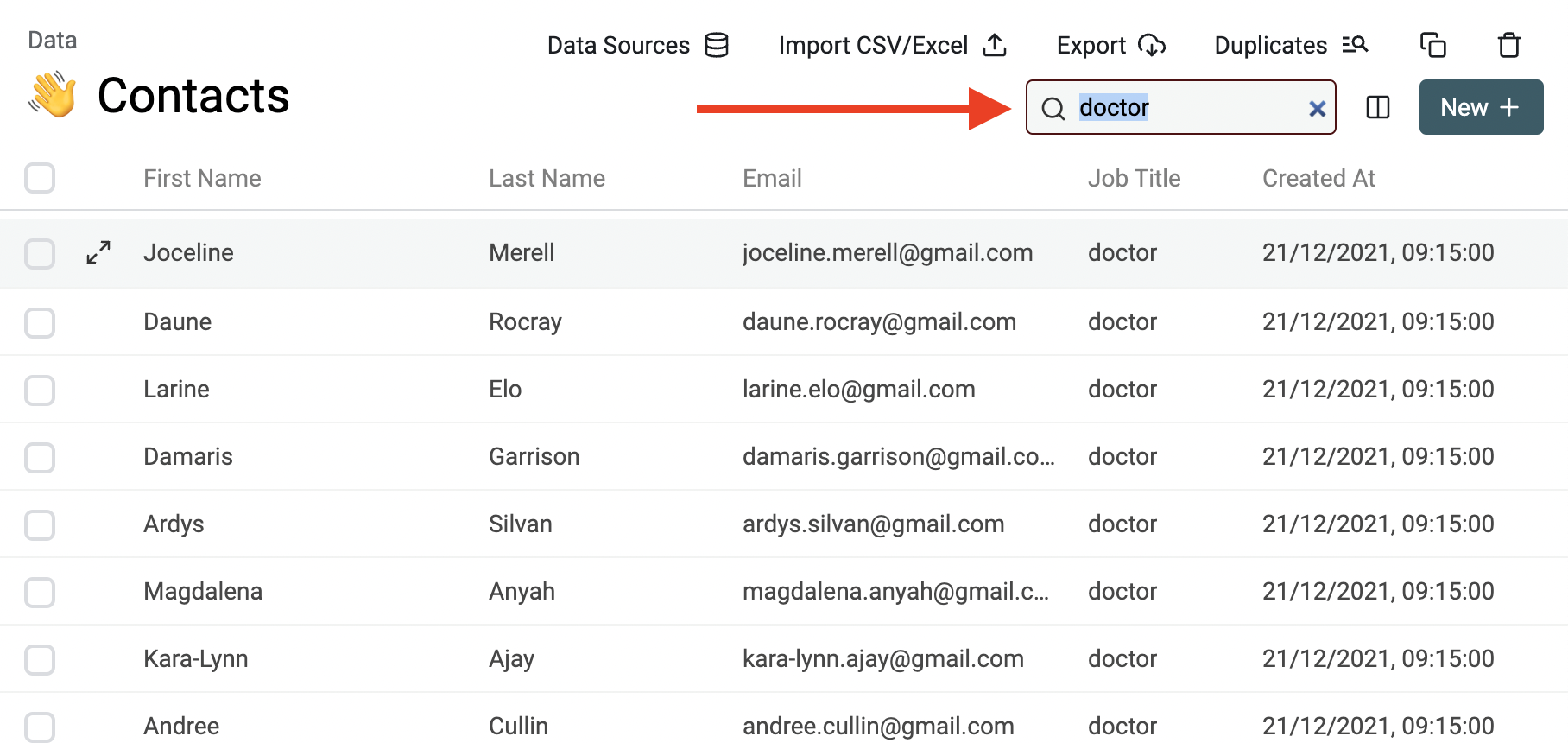1568x743 pixels.
Task: Select the first name Andree
Action: 181,726
